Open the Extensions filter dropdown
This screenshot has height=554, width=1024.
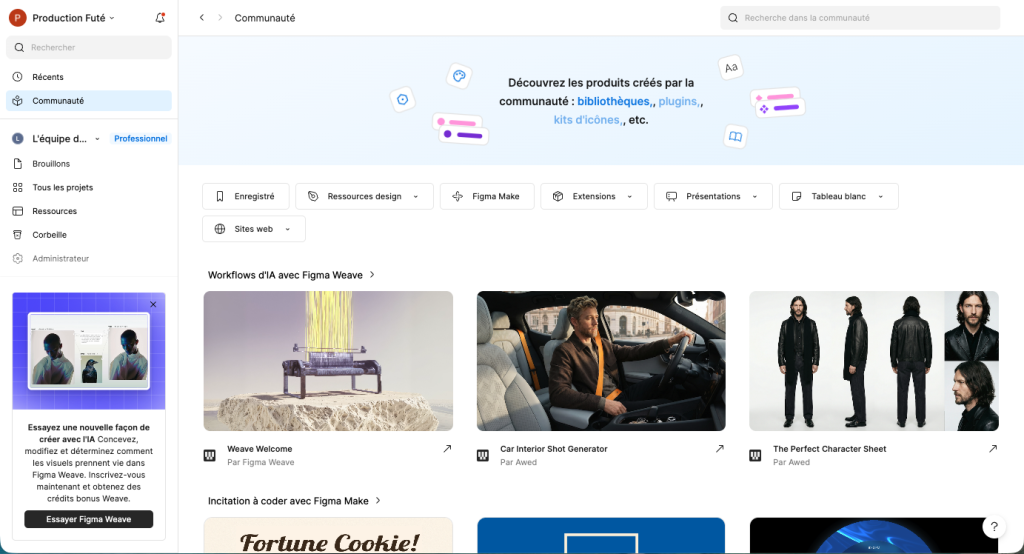coord(594,197)
